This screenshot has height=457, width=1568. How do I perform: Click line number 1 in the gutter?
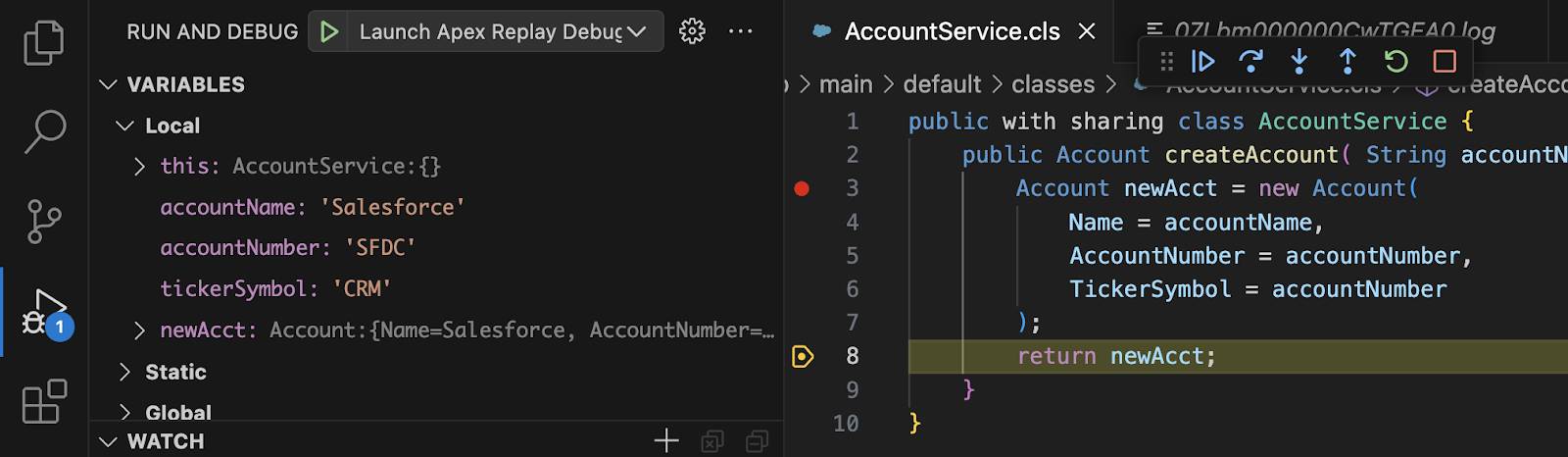pyautogui.click(x=853, y=122)
